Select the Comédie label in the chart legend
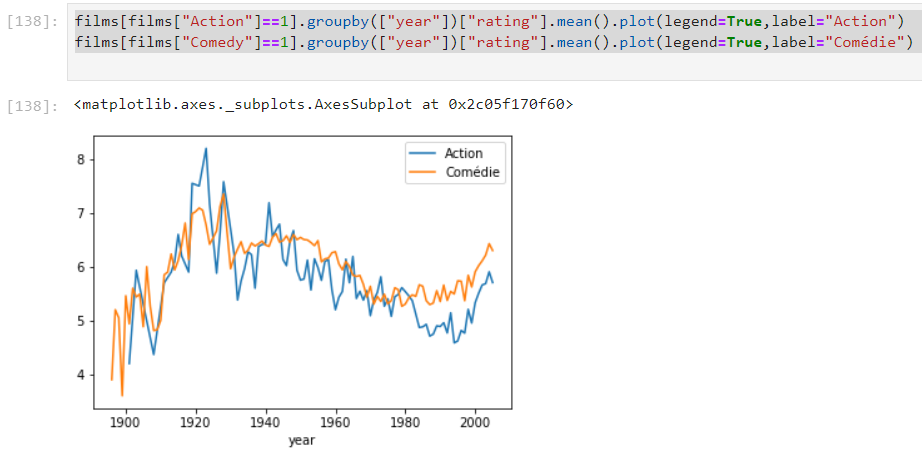Viewport: 922px width, 452px height. [x=471, y=172]
